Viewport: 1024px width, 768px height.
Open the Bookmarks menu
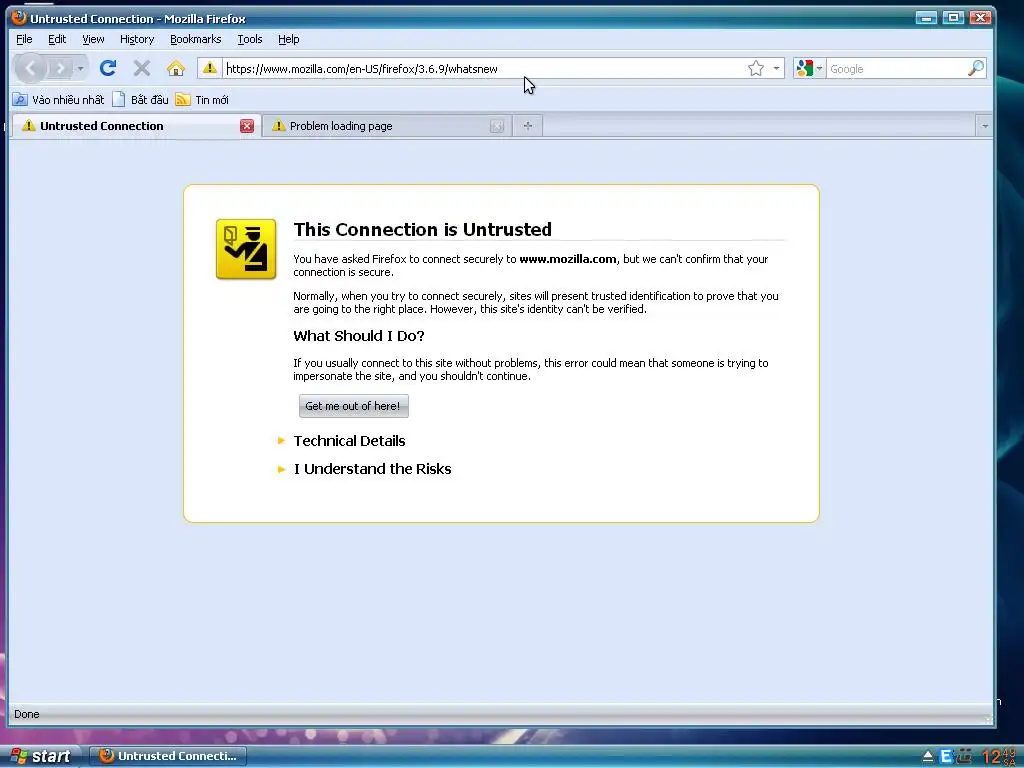[x=196, y=39]
